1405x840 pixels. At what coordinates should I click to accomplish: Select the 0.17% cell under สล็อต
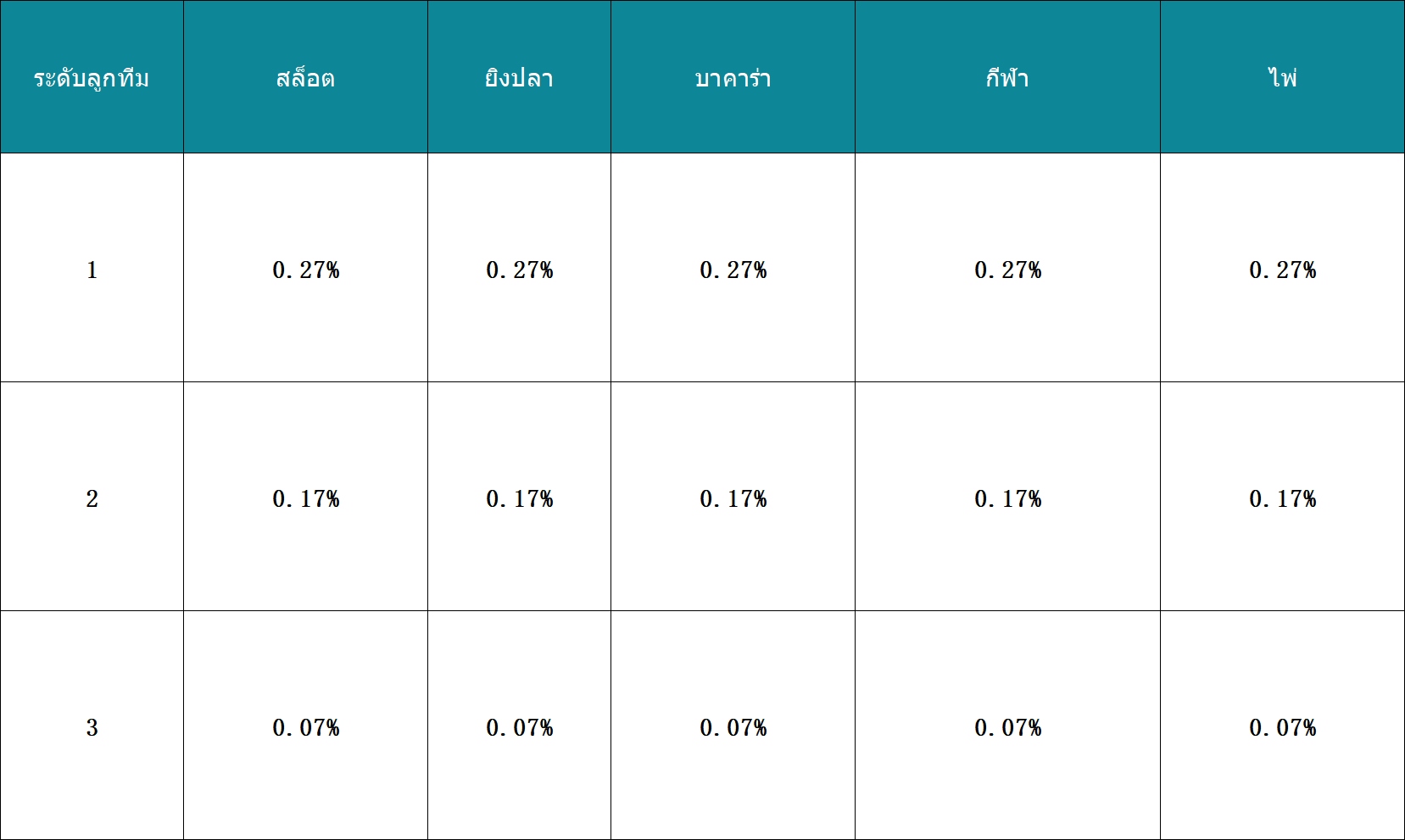(305, 497)
